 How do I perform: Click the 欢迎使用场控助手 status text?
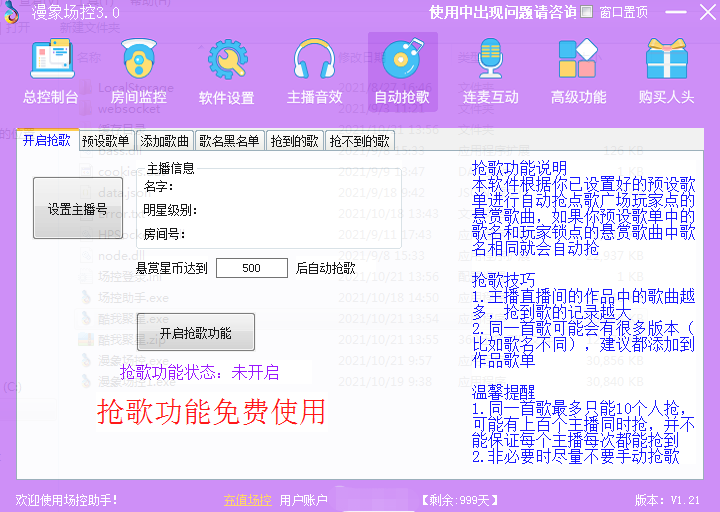click(x=67, y=500)
